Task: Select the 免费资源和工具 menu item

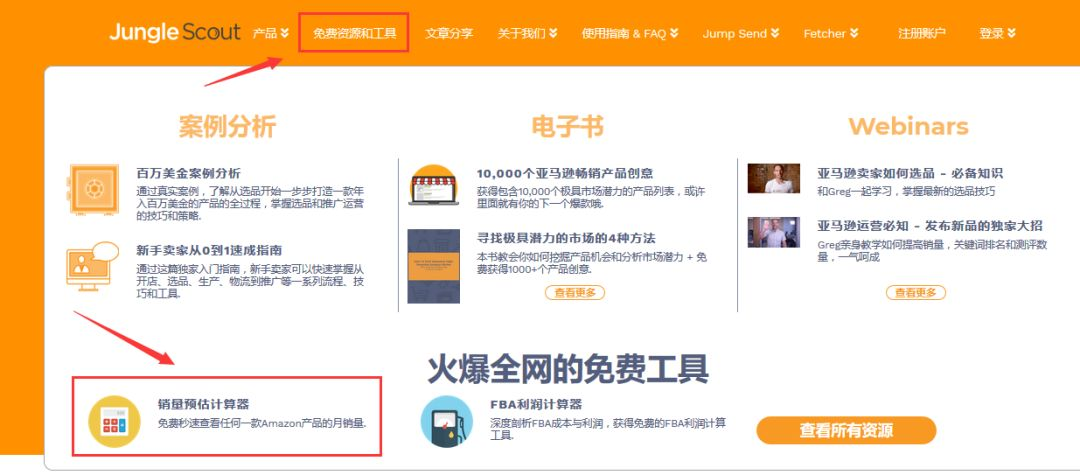Action: [x=354, y=33]
